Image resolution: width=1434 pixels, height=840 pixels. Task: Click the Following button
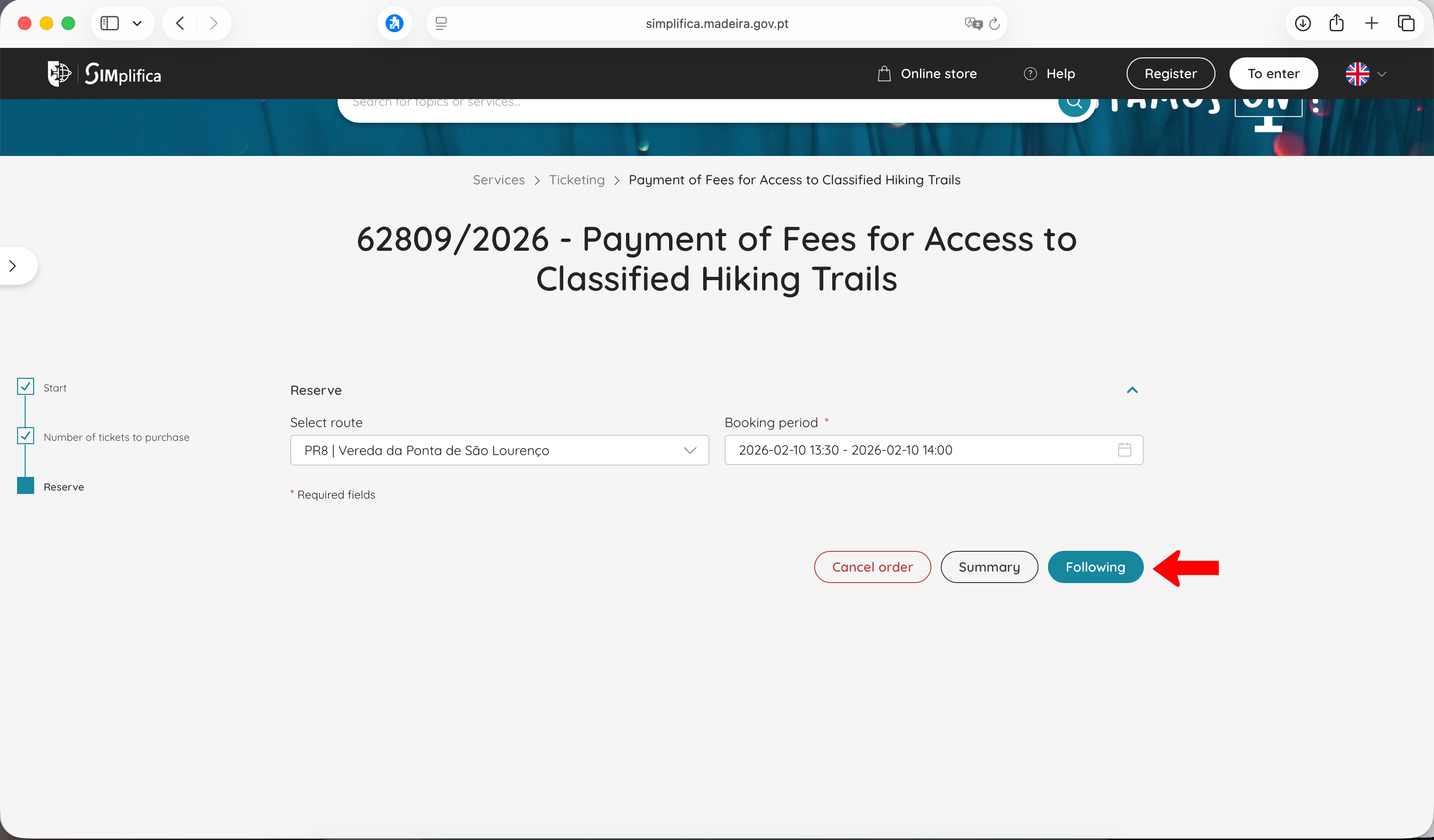(1095, 567)
